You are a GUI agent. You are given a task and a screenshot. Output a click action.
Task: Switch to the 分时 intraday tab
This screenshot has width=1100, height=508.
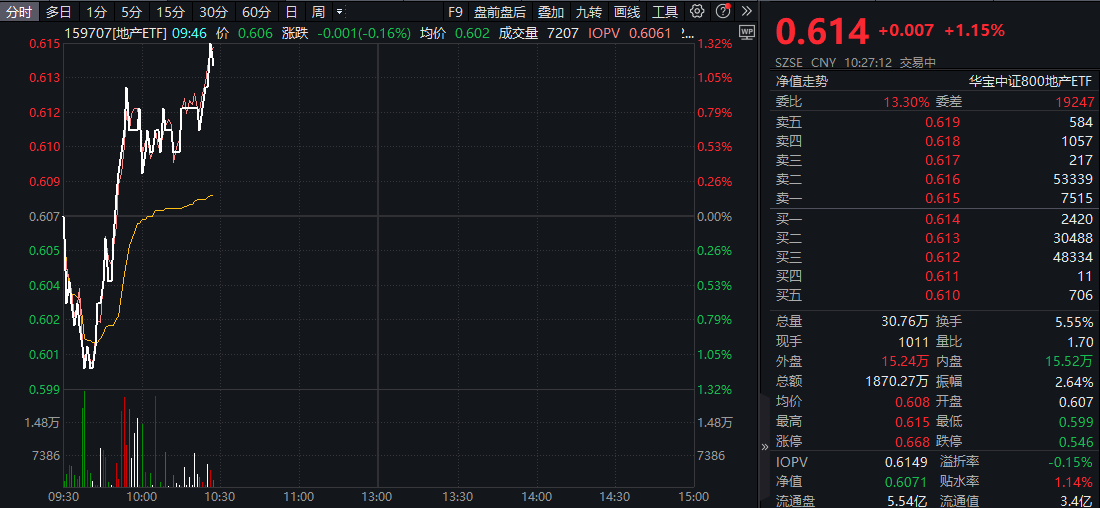pos(20,12)
